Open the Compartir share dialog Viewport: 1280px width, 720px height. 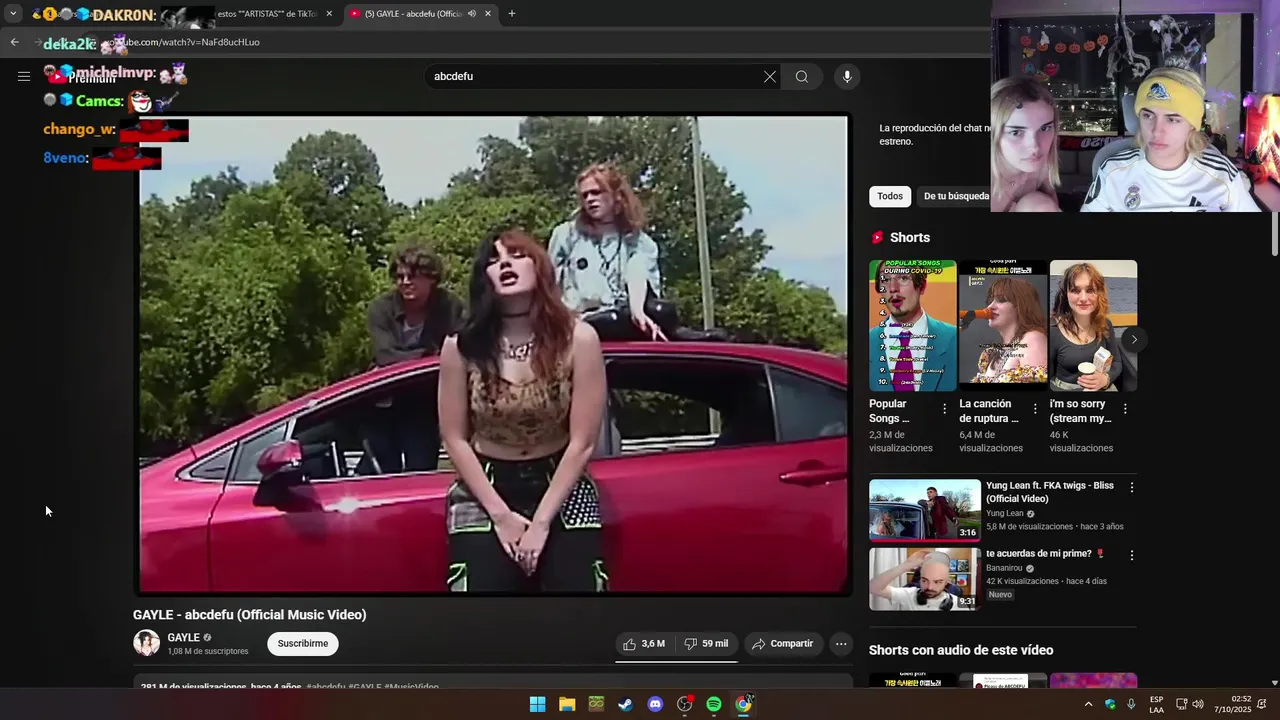(782, 644)
